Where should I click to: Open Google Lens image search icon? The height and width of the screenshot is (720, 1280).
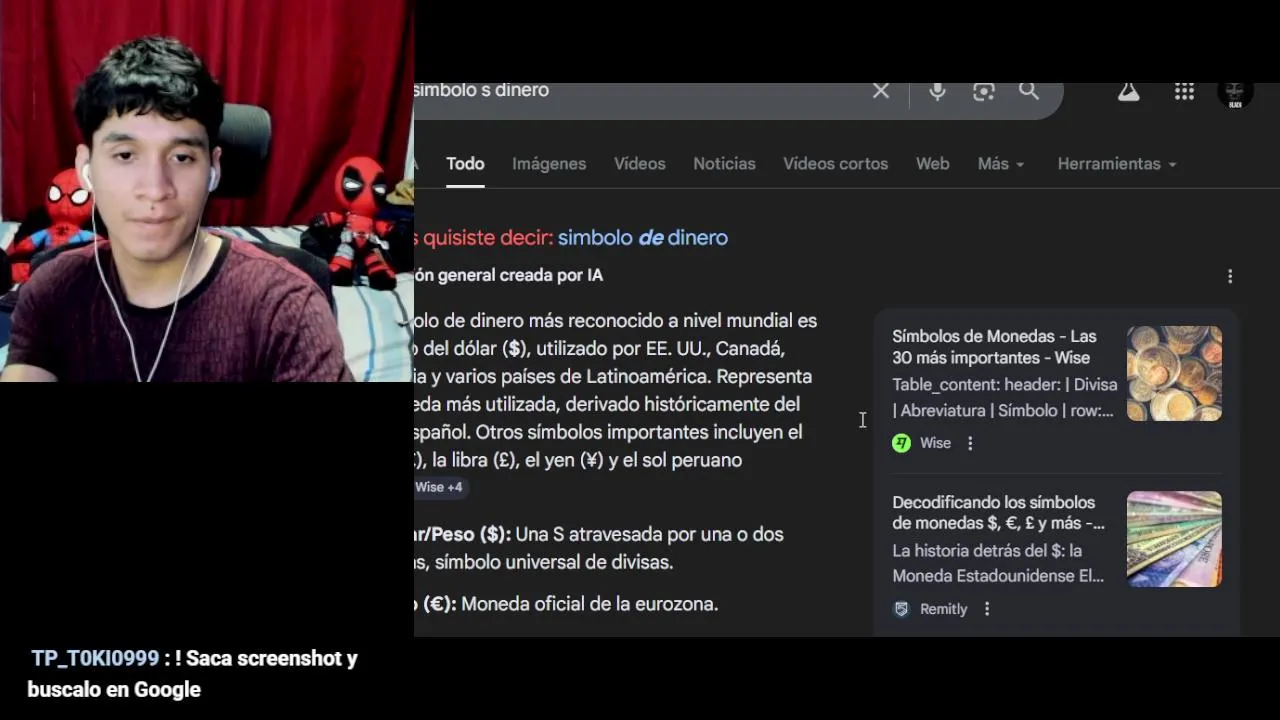tap(984, 91)
